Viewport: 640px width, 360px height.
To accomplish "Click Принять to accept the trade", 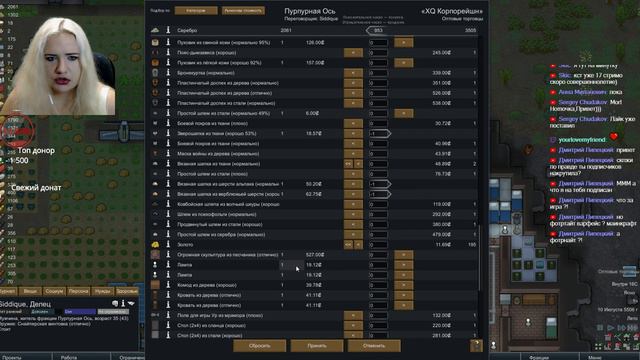I will tap(317, 346).
